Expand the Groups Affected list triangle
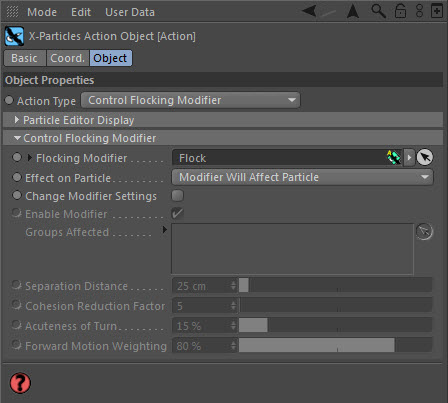 (164, 230)
